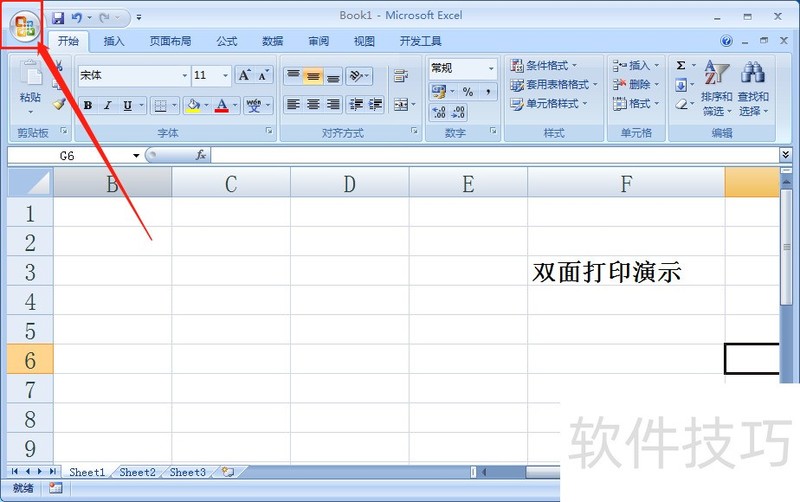This screenshot has height=502, width=800.
Task: Open the Fill down button
Action: pyautogui.click(x=681, y=85)
